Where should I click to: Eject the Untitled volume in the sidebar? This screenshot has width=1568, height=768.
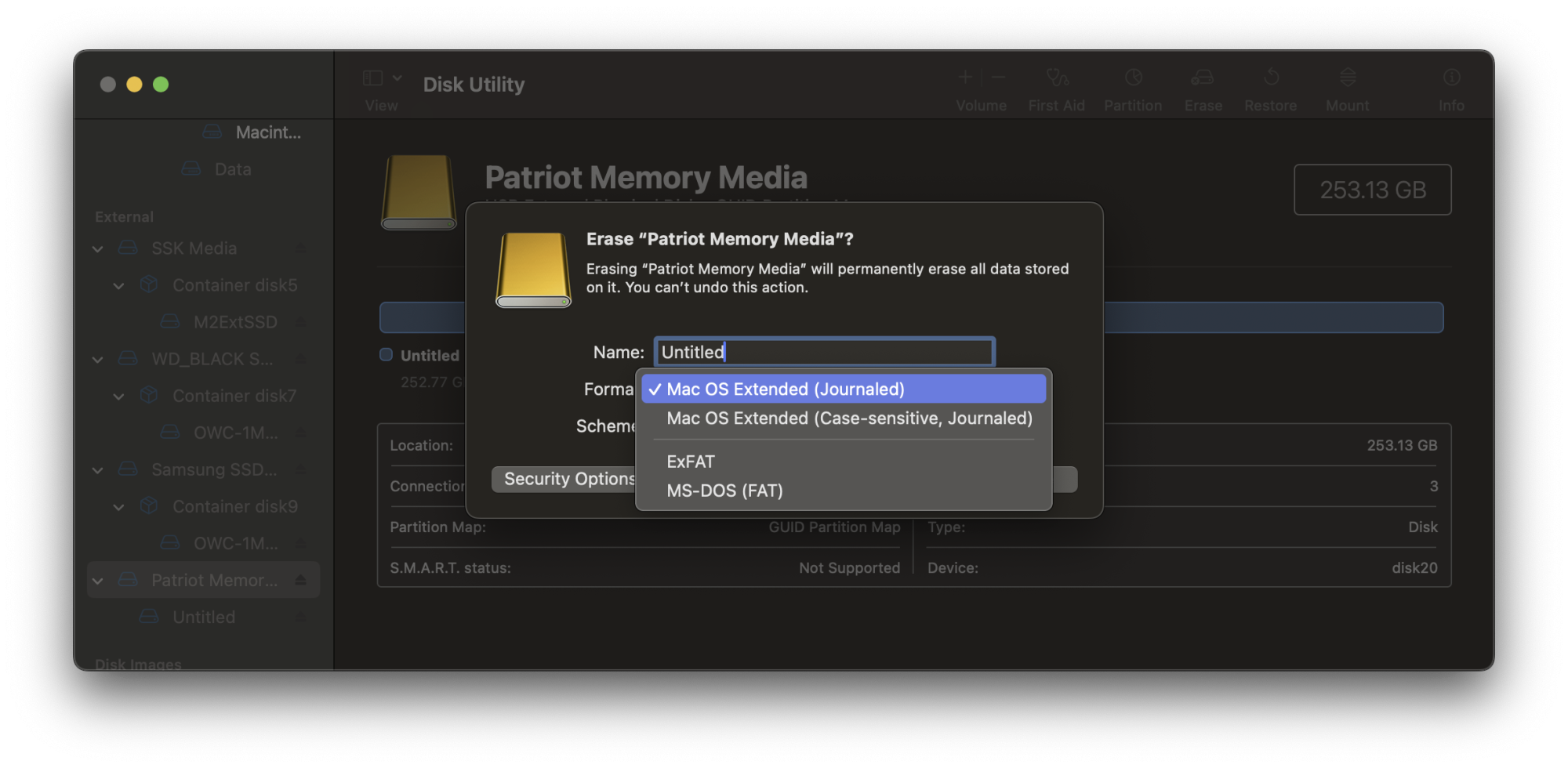point(300,617)
